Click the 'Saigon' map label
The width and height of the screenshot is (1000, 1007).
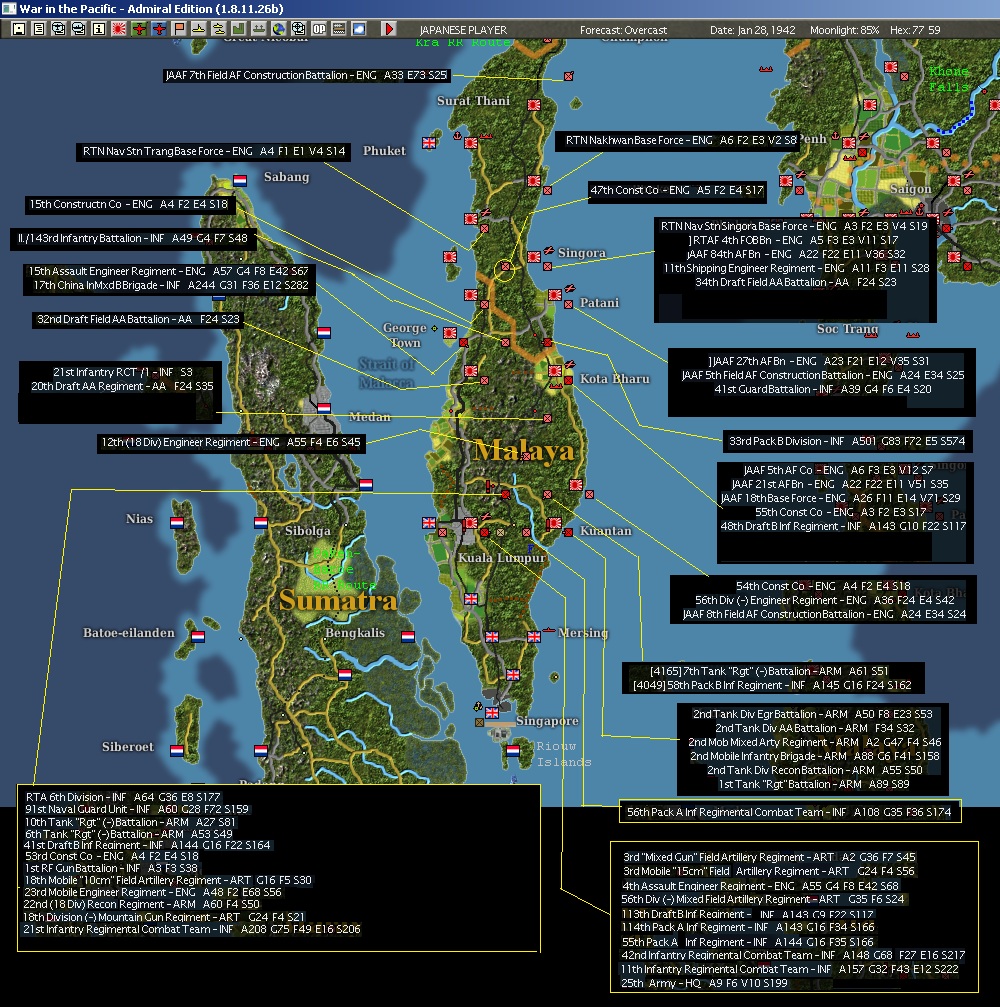pos(910,189)
